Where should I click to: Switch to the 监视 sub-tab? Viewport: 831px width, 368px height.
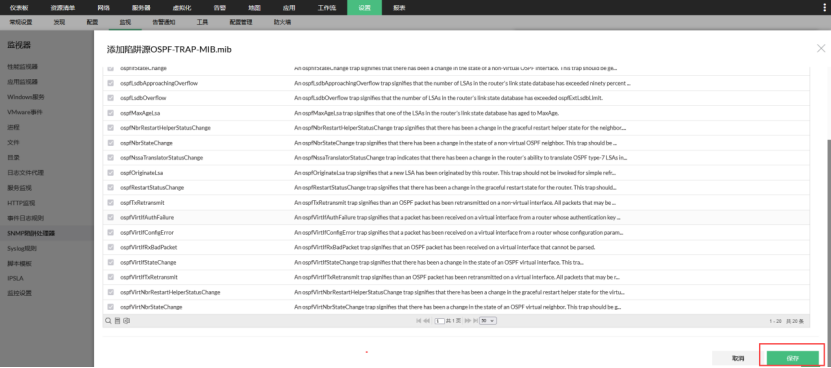125,22
